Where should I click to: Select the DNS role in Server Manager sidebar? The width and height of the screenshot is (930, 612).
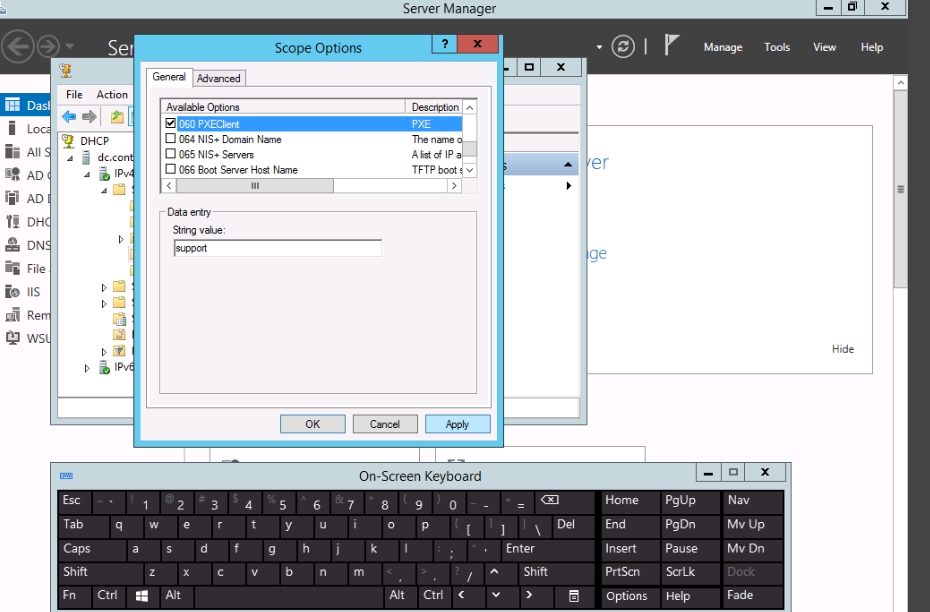point(27,245)
